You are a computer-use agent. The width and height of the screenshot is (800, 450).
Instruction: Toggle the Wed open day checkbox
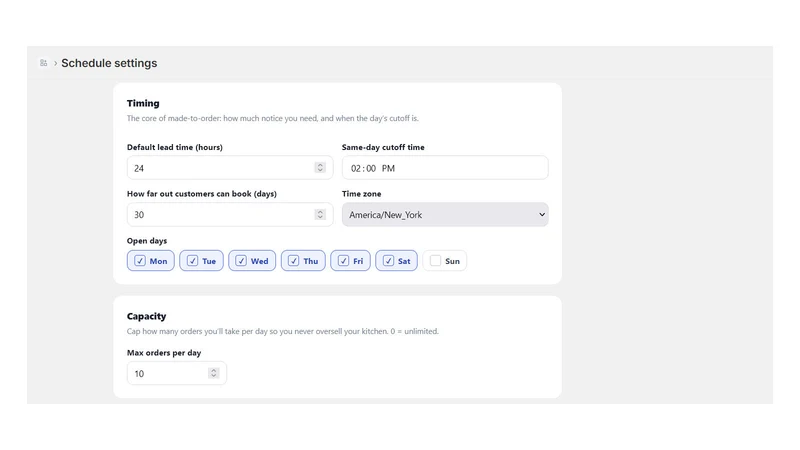pyautogui.click(x=241, y=261)
